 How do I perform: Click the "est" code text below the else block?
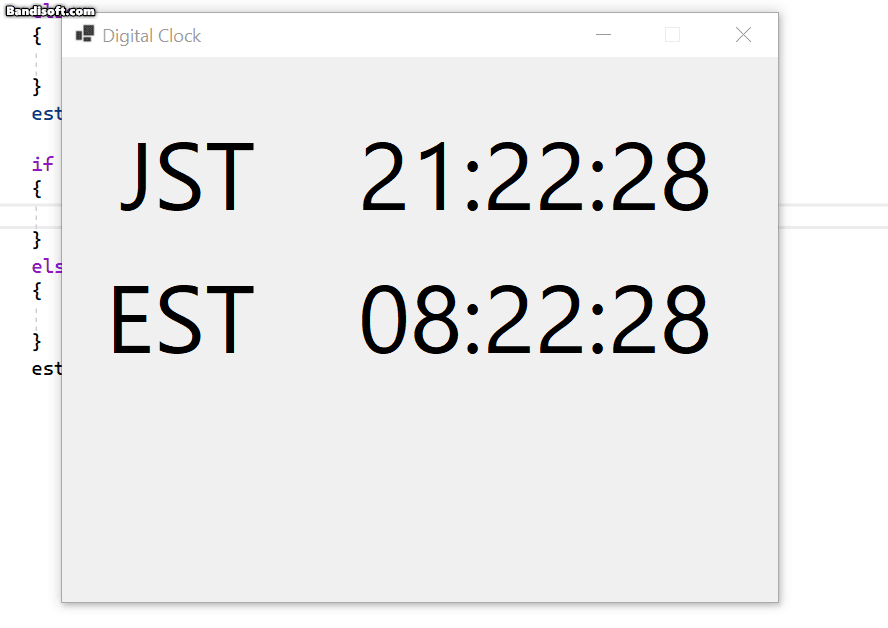tap(46, 369)
